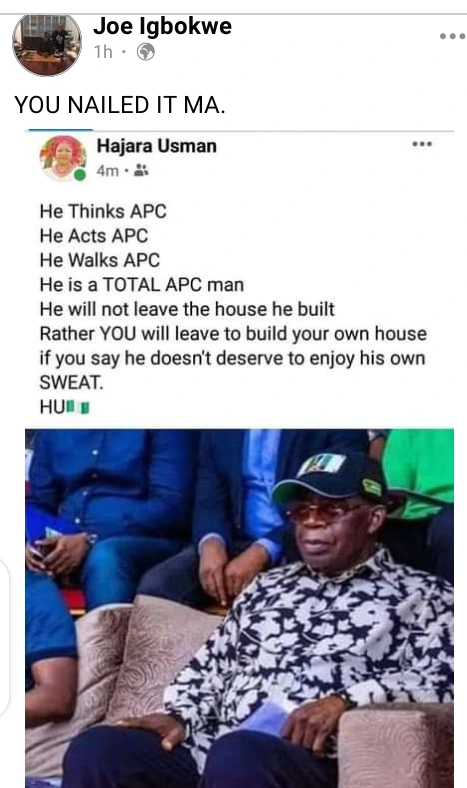
Task: Click the public globe audience icon
Action: coord(146,52)
